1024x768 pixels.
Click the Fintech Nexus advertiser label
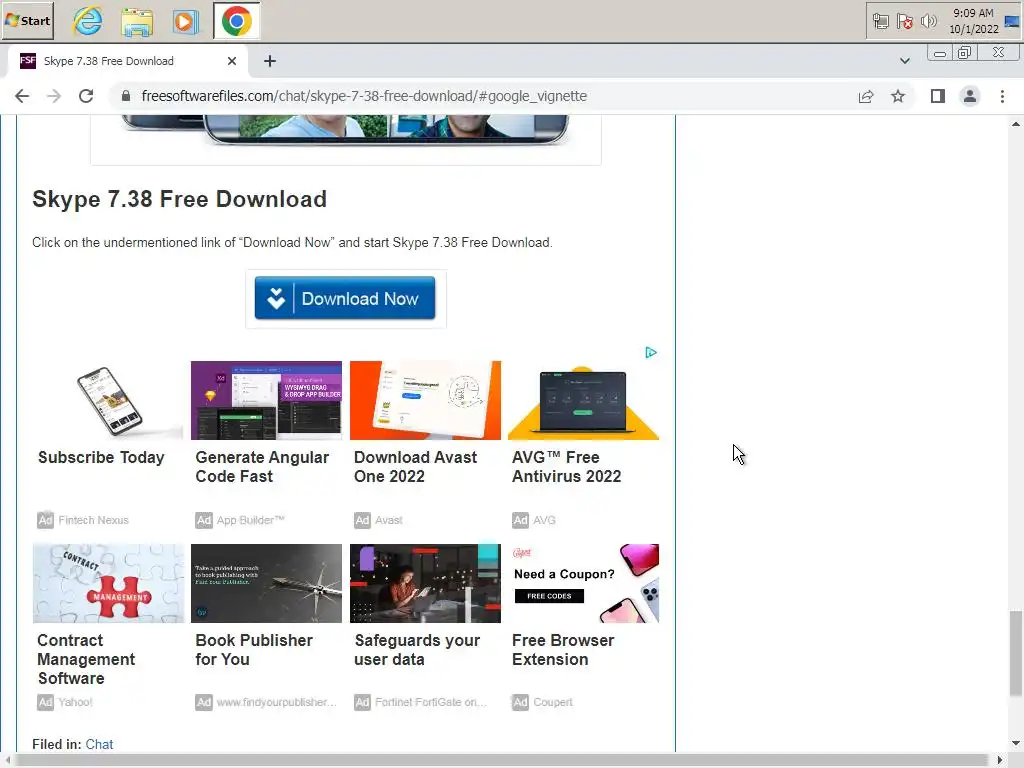93,520
